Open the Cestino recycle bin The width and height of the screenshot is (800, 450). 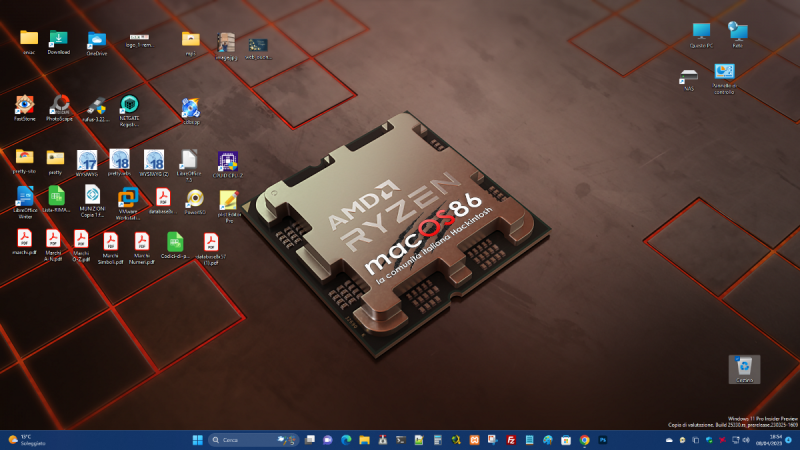(744, 369)
